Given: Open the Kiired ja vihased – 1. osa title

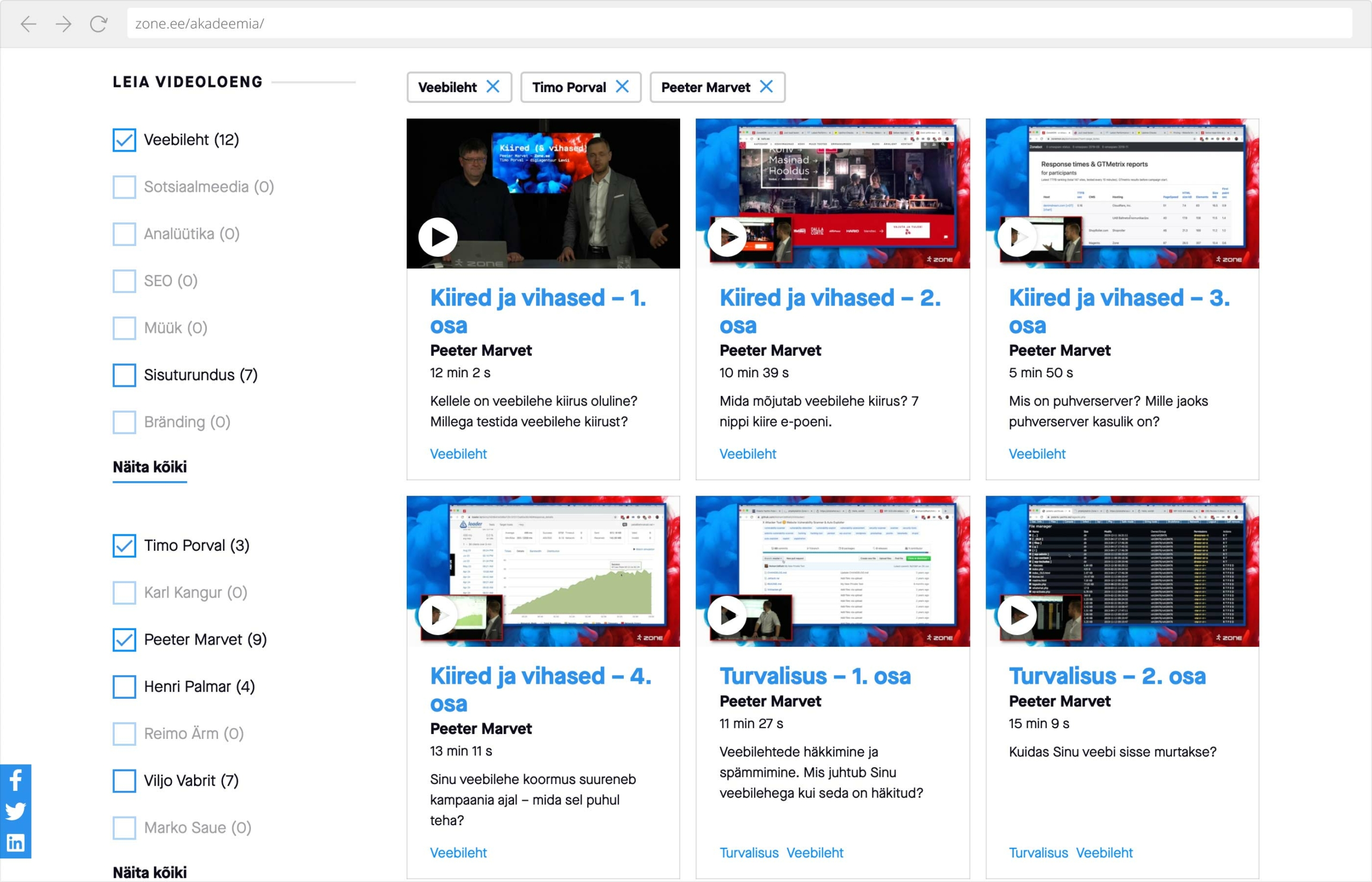Looking at the screenshot, I should (538, 311).
